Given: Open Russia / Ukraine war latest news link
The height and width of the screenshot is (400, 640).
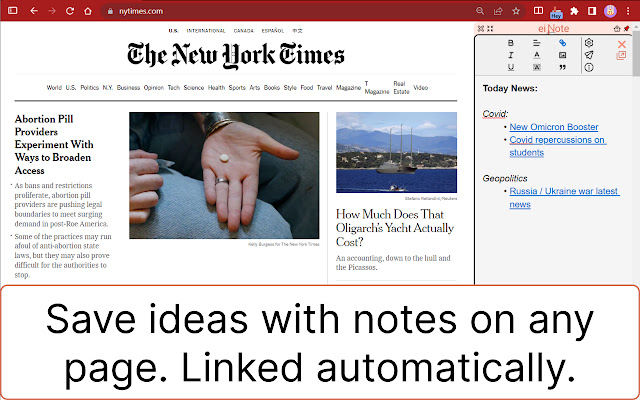Looking at the screenshot, I should click(564, 198).
